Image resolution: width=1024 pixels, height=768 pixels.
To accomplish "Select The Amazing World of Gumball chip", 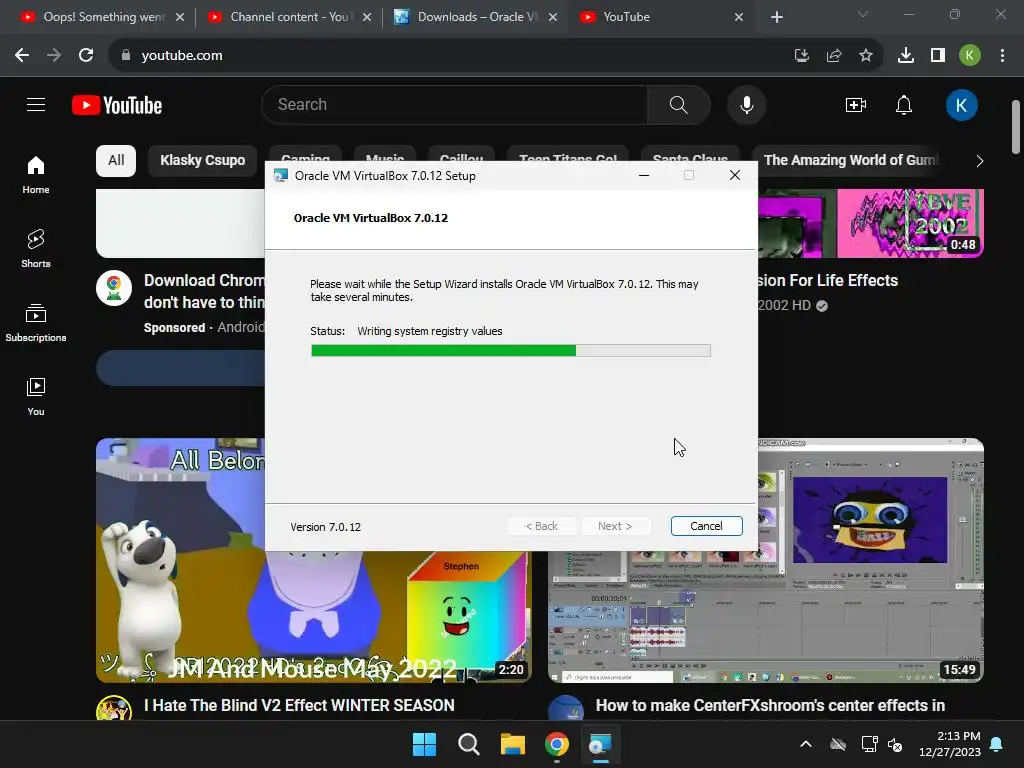I will (851, 161).
